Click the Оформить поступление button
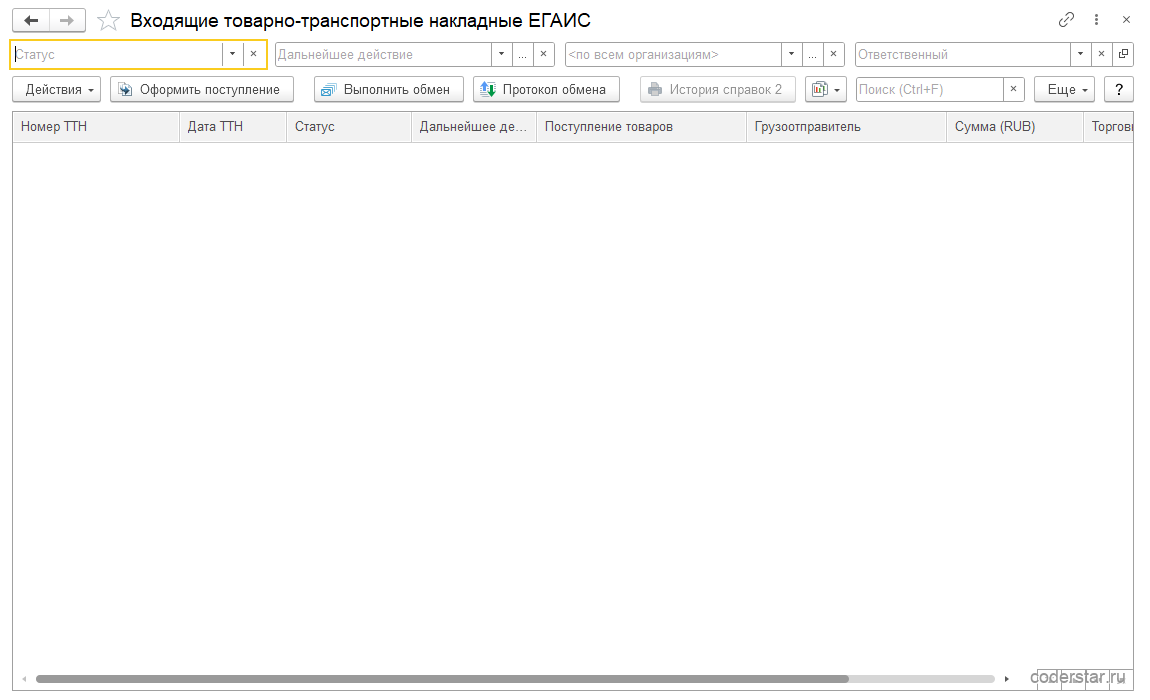This screenshot has width=1150, height=700. coord(202,90)
